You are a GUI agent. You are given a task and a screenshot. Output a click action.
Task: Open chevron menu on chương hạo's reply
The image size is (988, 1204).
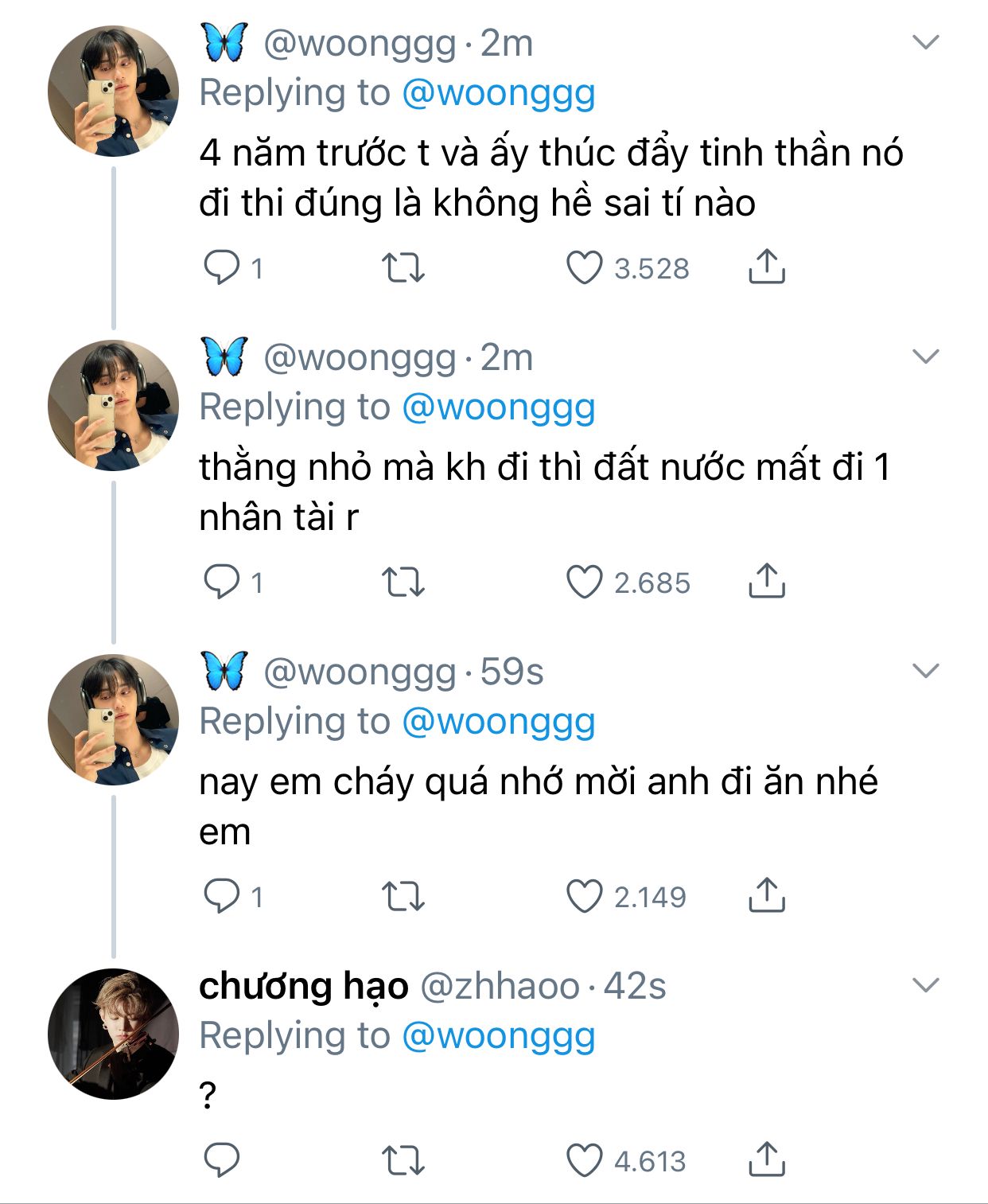[926, 985]
